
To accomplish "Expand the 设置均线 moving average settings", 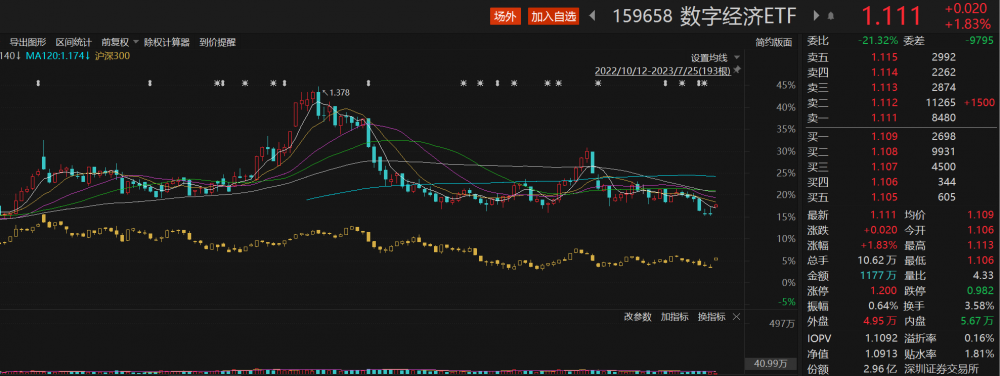I will 716,57.
